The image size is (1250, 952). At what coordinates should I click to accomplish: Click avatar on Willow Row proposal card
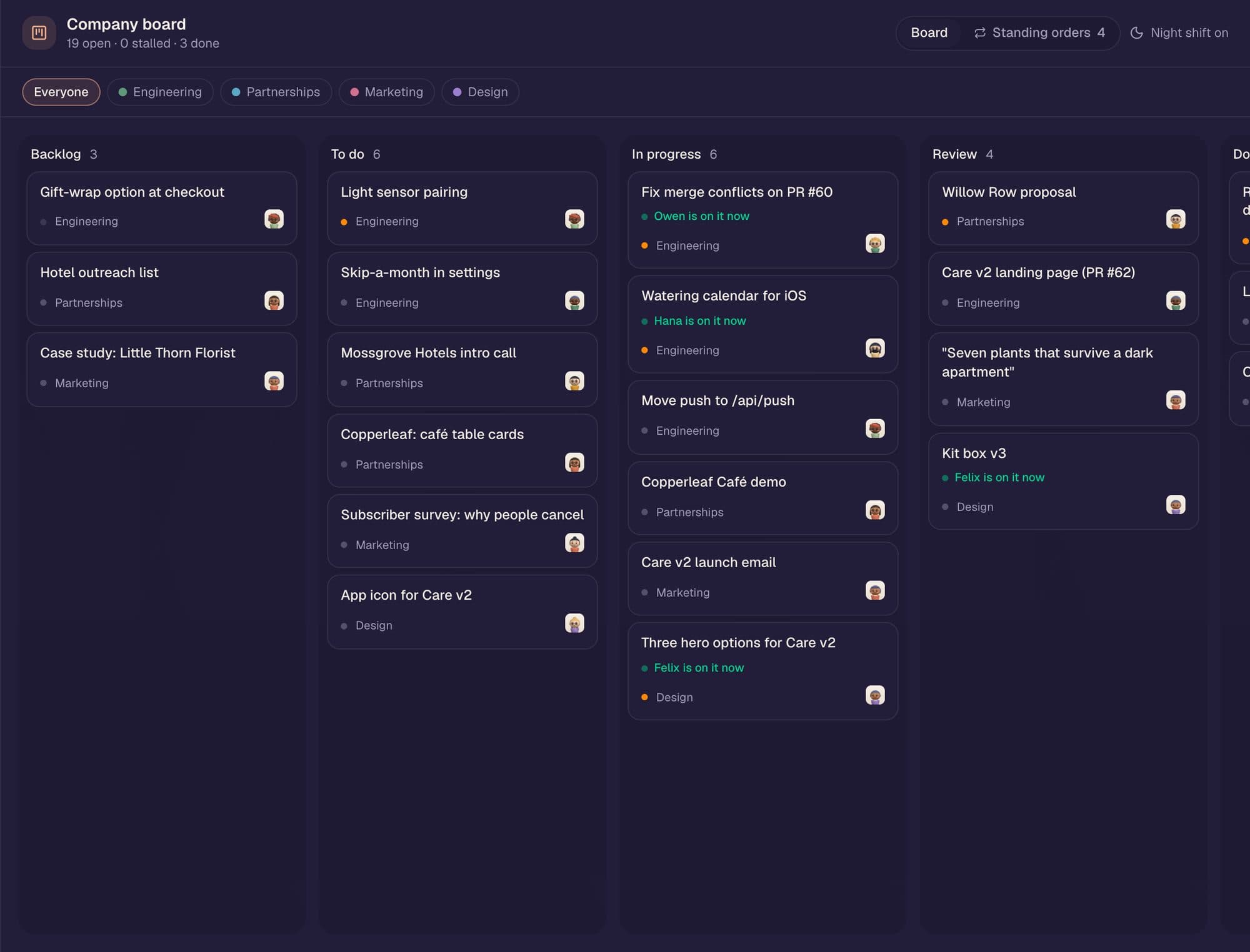coord(1176,219)
